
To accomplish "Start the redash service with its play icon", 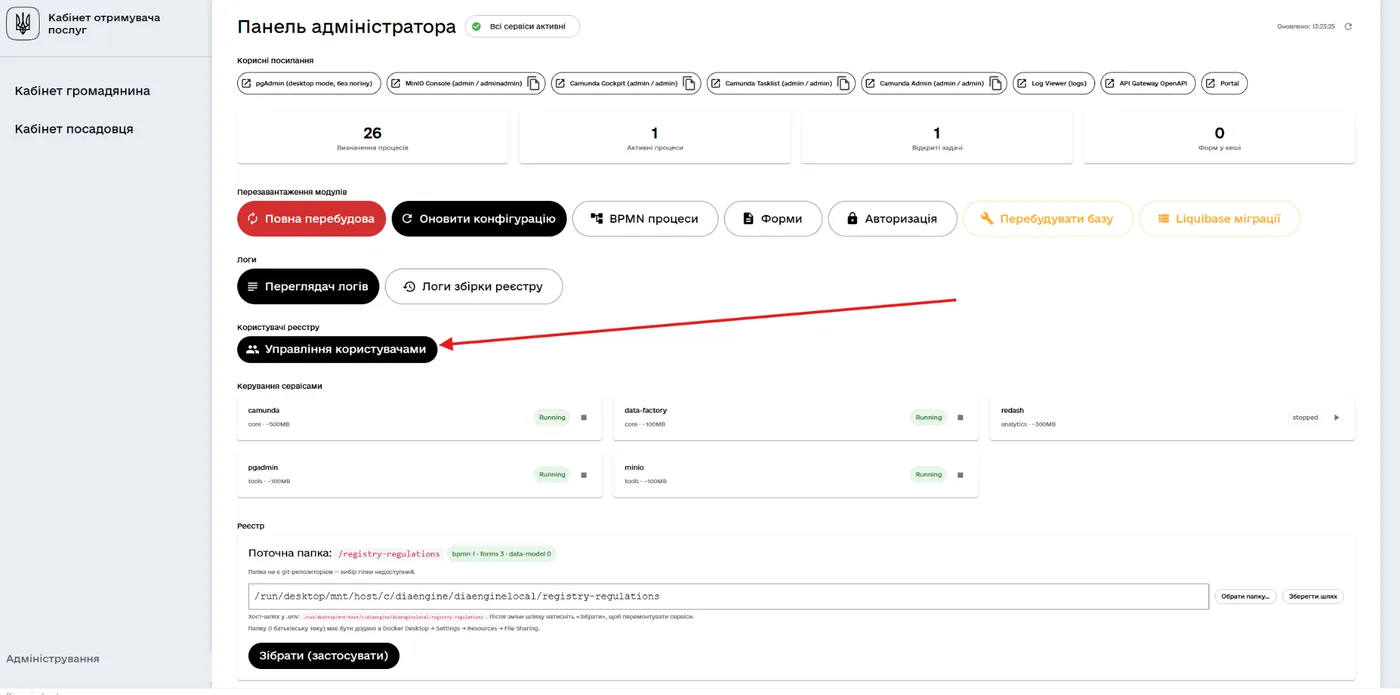I will pyautogui.click(x=1336, y=417).
